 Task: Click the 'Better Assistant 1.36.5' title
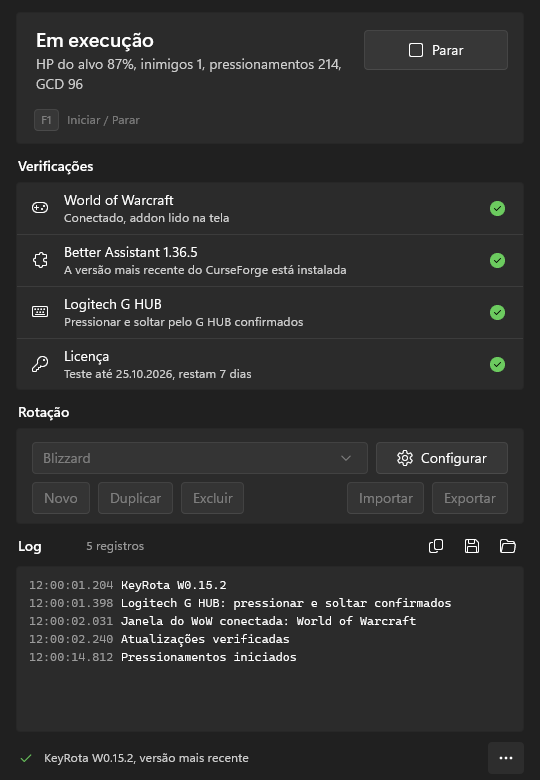click(131, 252)
